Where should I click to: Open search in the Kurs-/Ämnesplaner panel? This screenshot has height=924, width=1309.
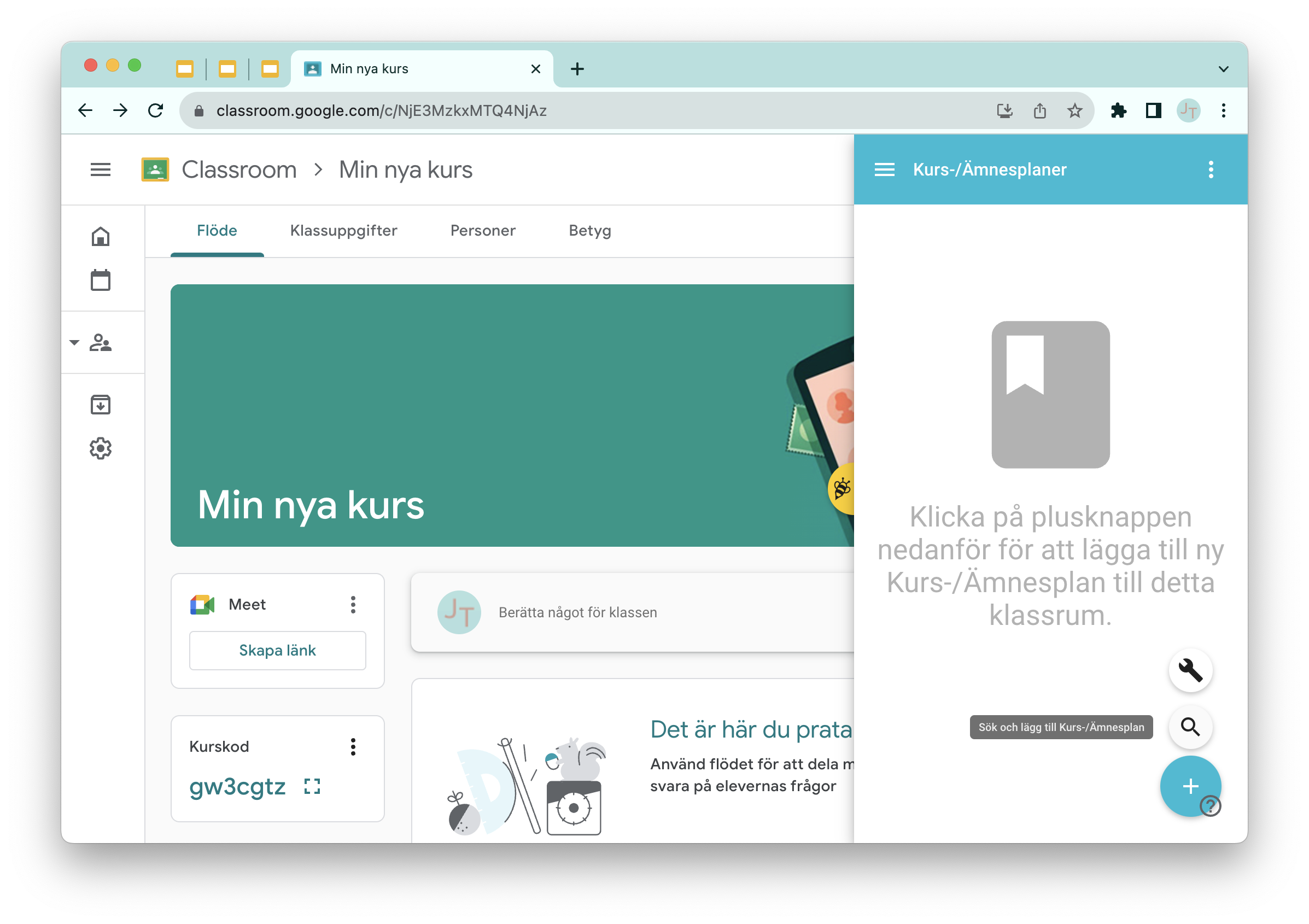click(1190, 727)
